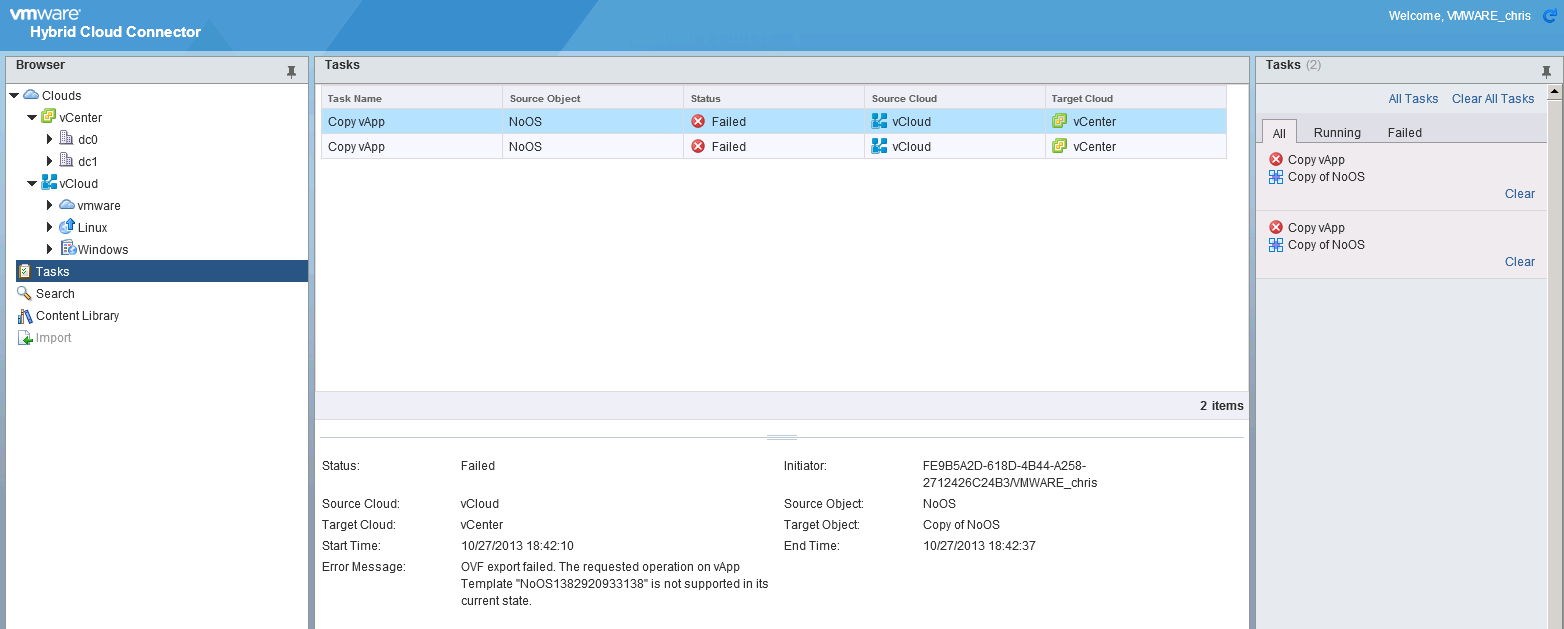
Task: Click the Clear All Tasks link
Action: [x=1492, y=98]
